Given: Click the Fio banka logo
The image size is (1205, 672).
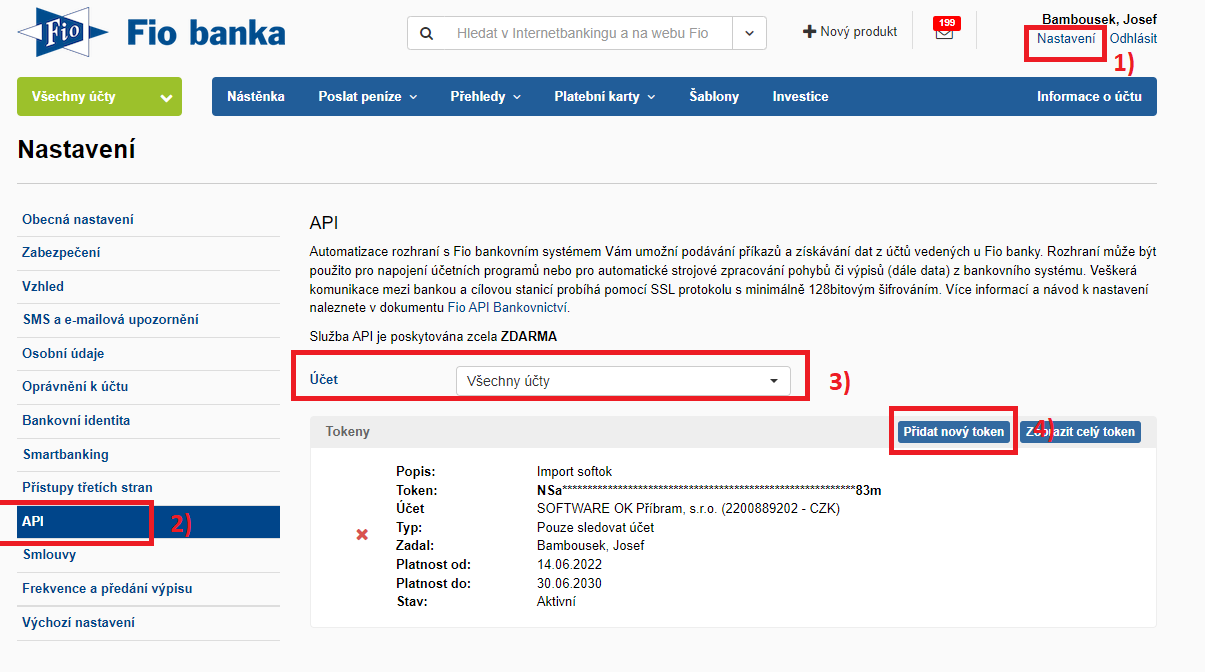Looking at the screenshot, I should coord(151,32).
